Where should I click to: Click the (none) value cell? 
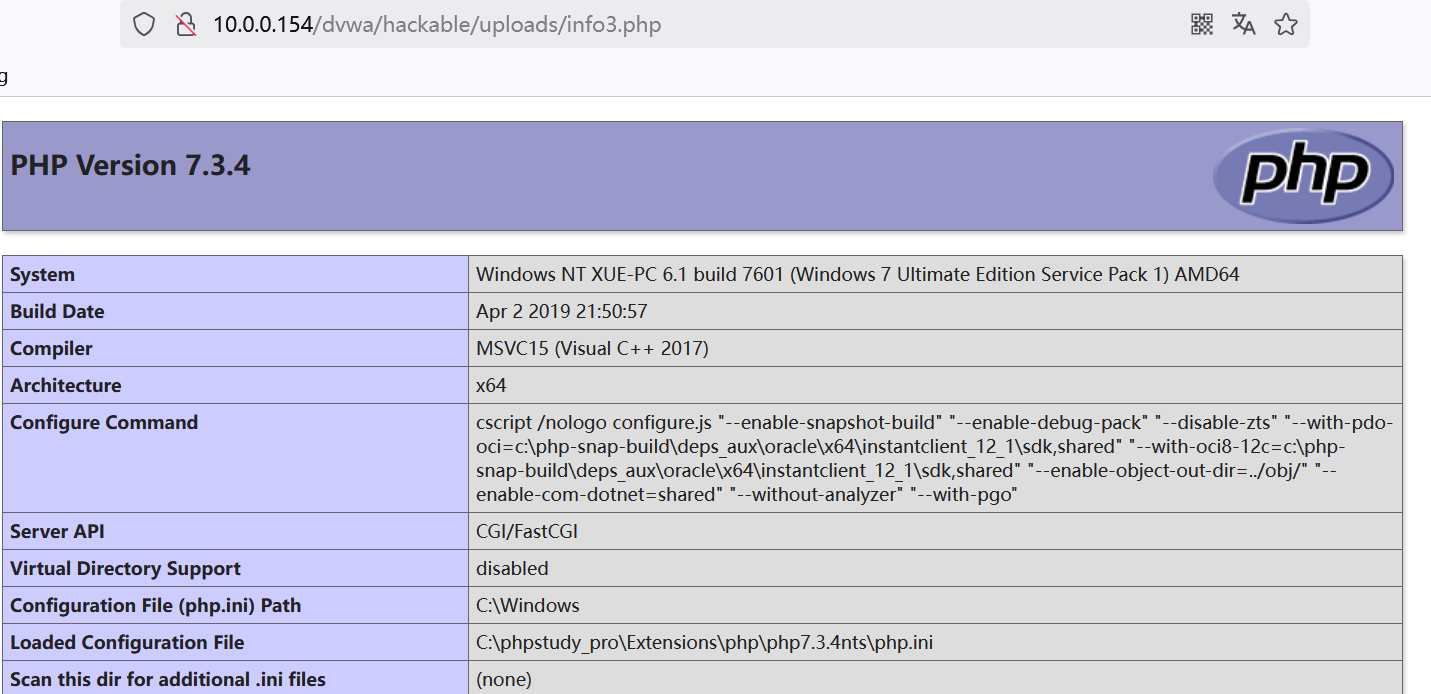pyautogui.click(x=935, y=678)
